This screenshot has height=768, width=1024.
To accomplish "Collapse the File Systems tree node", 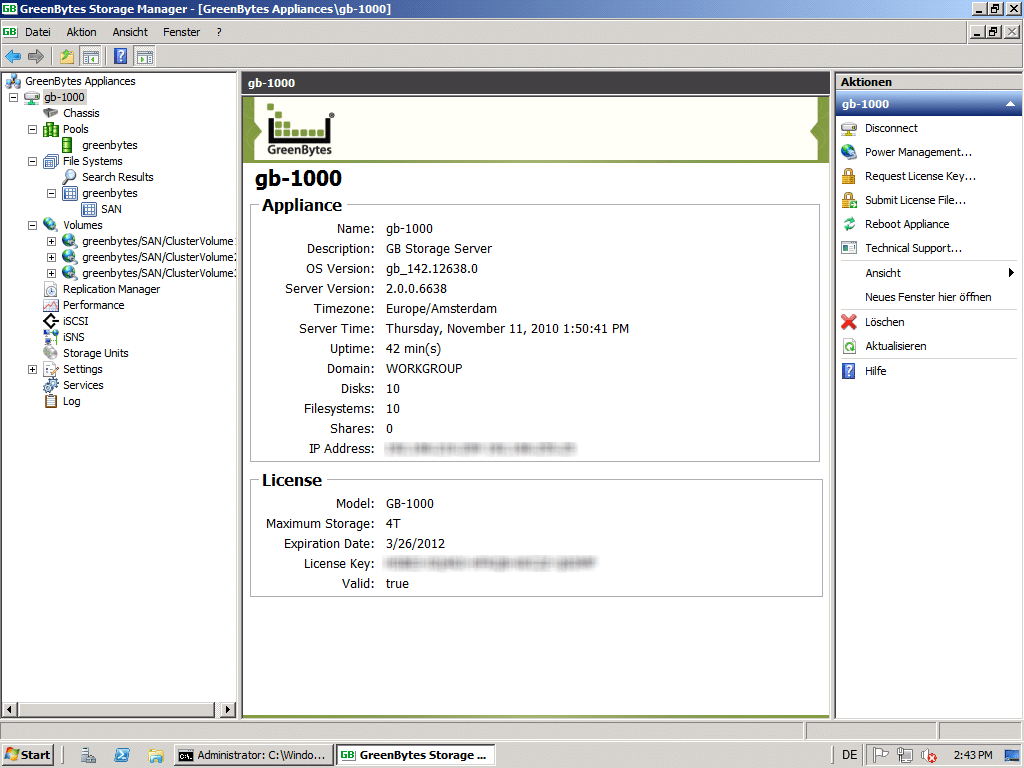I will click(32, 161).
